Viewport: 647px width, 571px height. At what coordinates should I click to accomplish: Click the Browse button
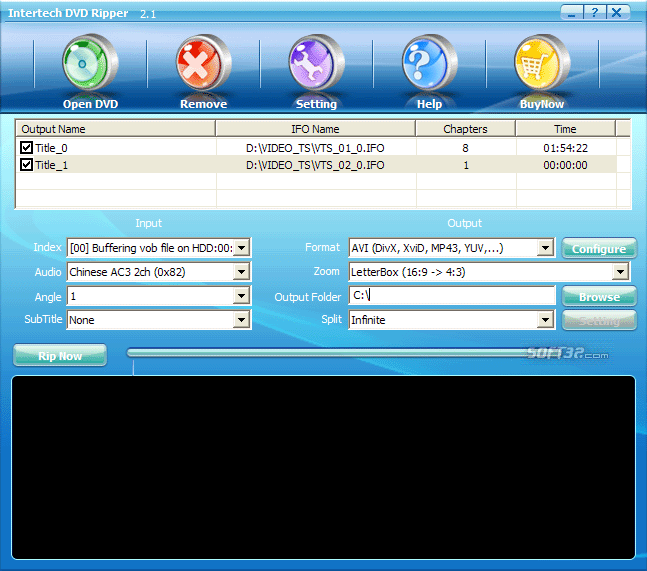click(599, 297)
